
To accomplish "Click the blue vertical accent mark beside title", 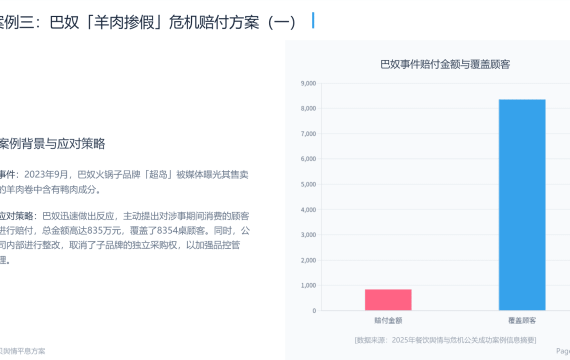I will click(313, 20).
